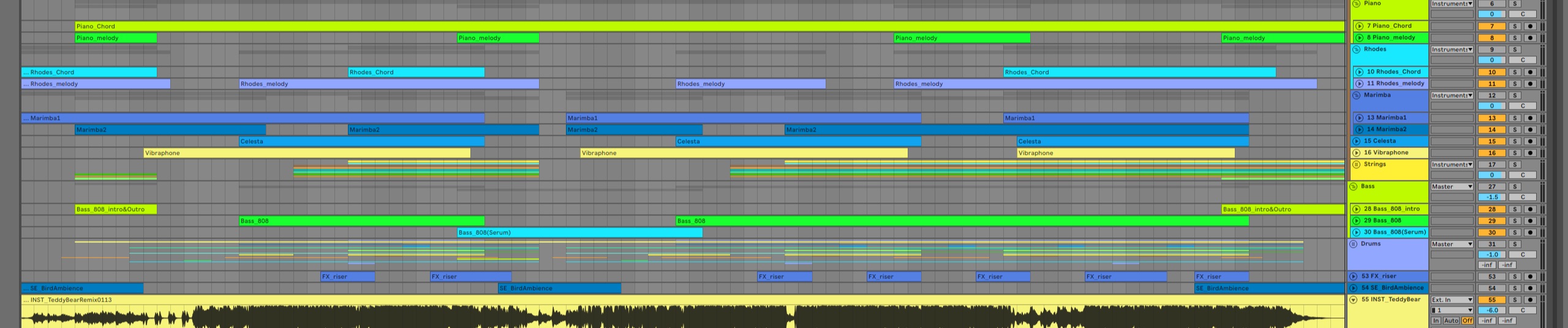Solo the 15 Celesta track
1568x328 pixels.
coord(1514,141)
